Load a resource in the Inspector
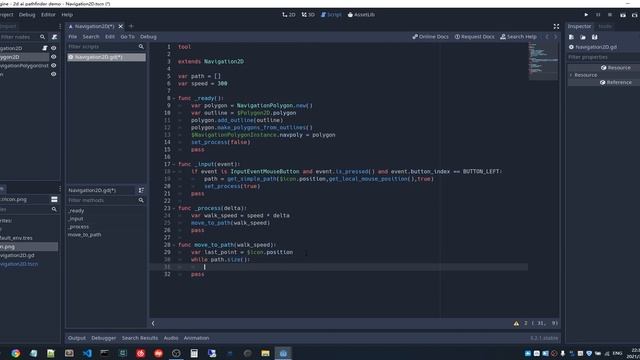The height and width of the screenshot is (360, 640). pyautogui.click(x=583, y=37)
